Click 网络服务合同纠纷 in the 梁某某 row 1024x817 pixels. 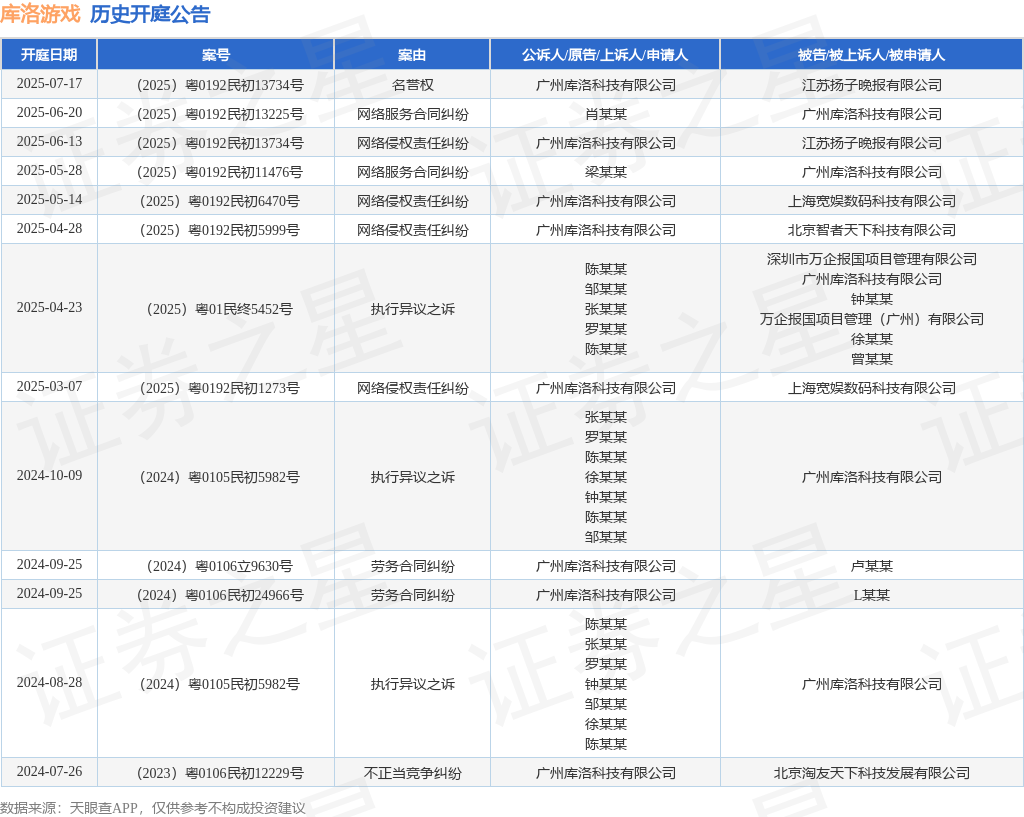[412, 172]
